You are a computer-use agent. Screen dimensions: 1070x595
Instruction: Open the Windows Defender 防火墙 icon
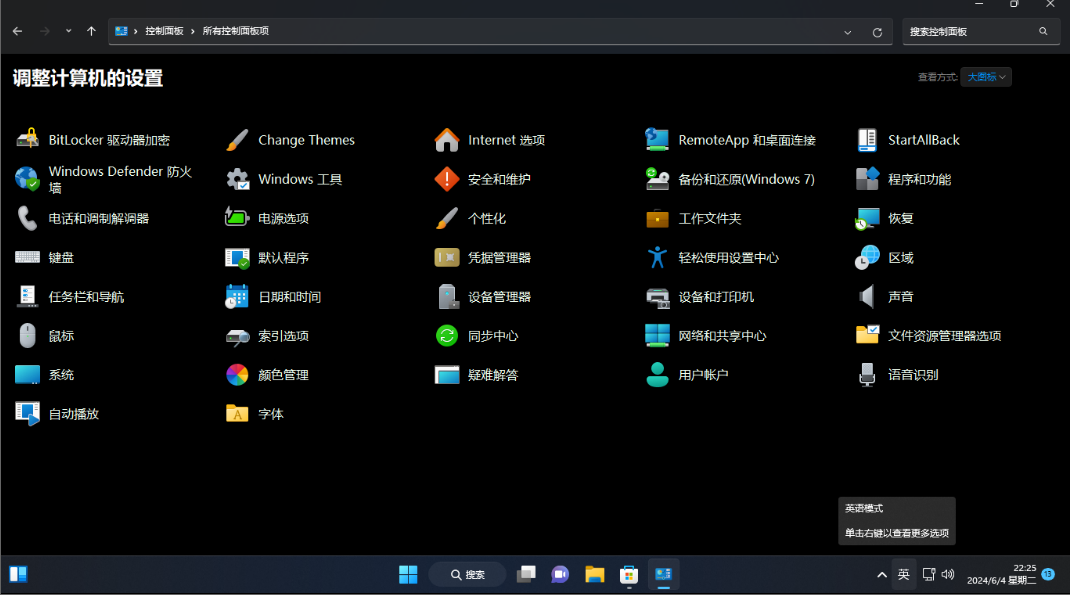(x=27, y=179)
